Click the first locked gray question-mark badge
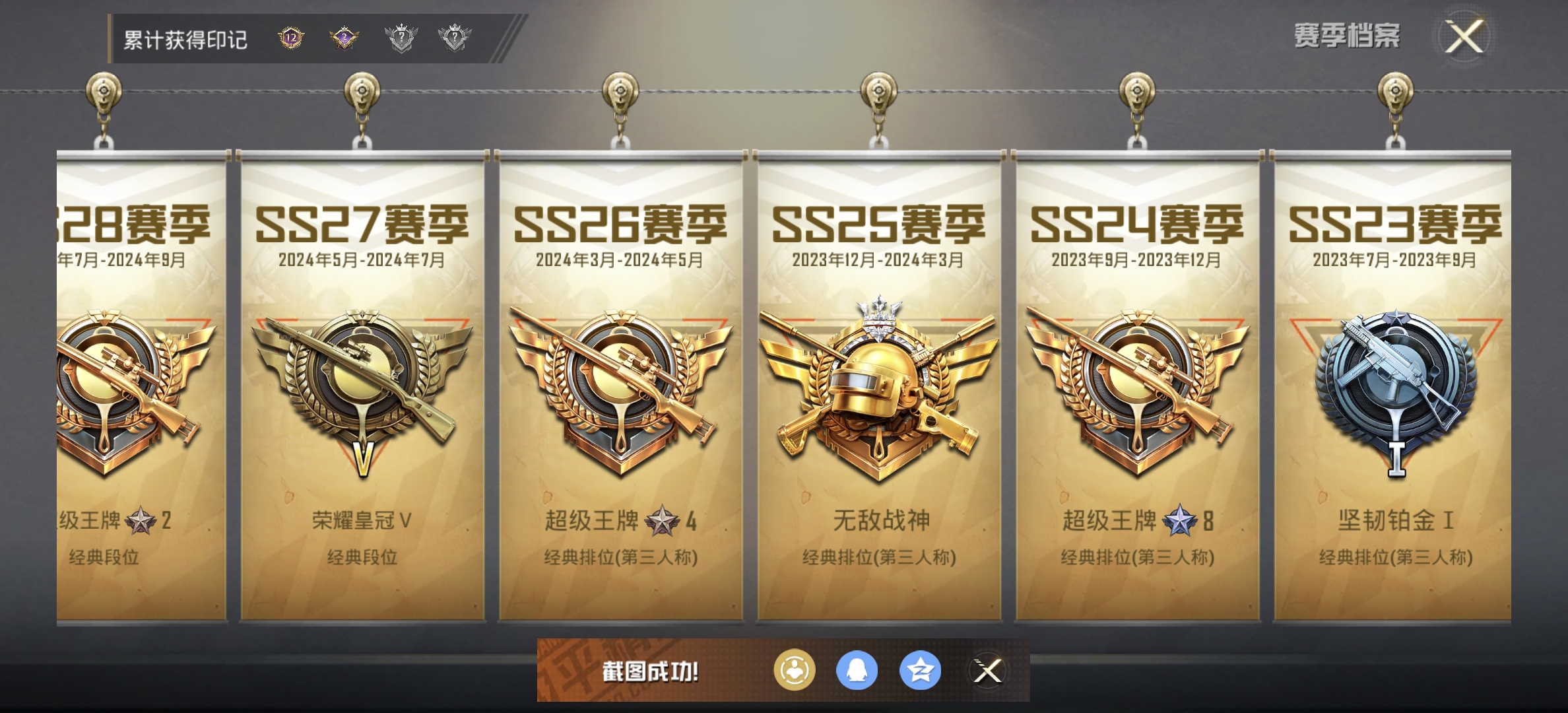This screenshot has width=1568, height=713. tap(401, 38)
